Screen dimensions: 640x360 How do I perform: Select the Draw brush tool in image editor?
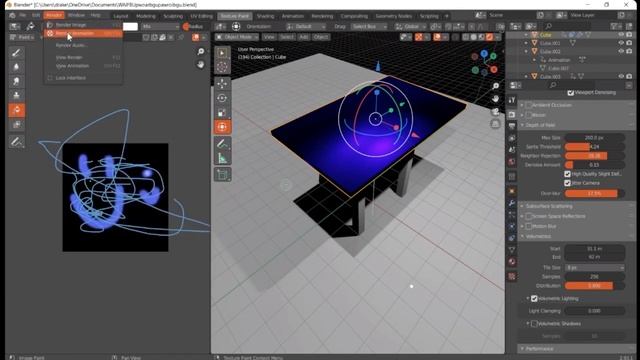16,53
